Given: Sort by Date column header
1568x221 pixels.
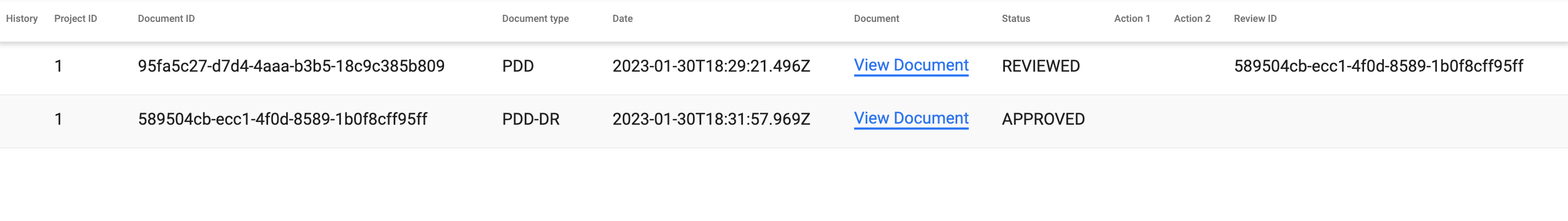Looking at the screenshot, I should click(622, 19).
